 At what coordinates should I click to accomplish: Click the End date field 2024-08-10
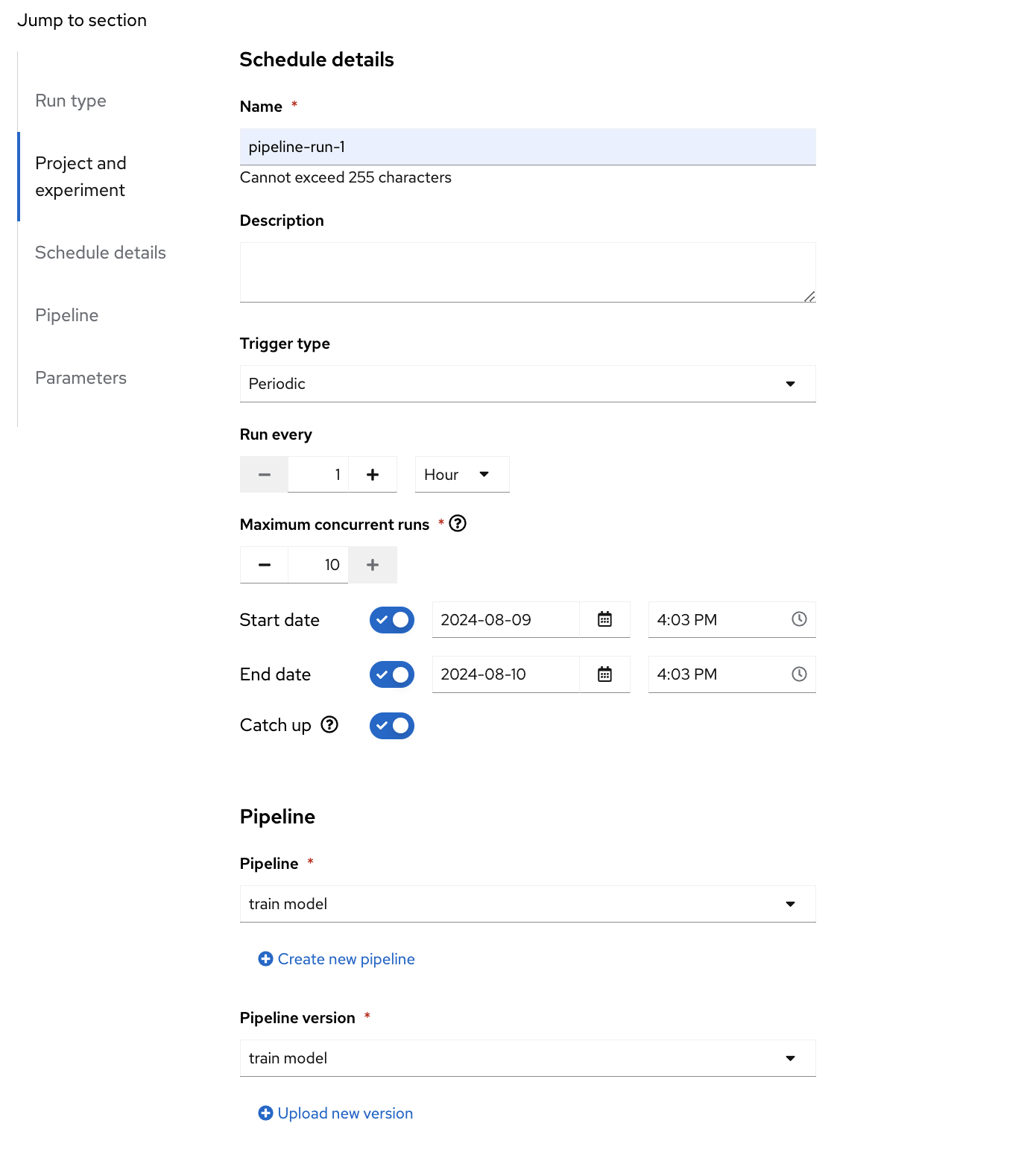point(506,674)
